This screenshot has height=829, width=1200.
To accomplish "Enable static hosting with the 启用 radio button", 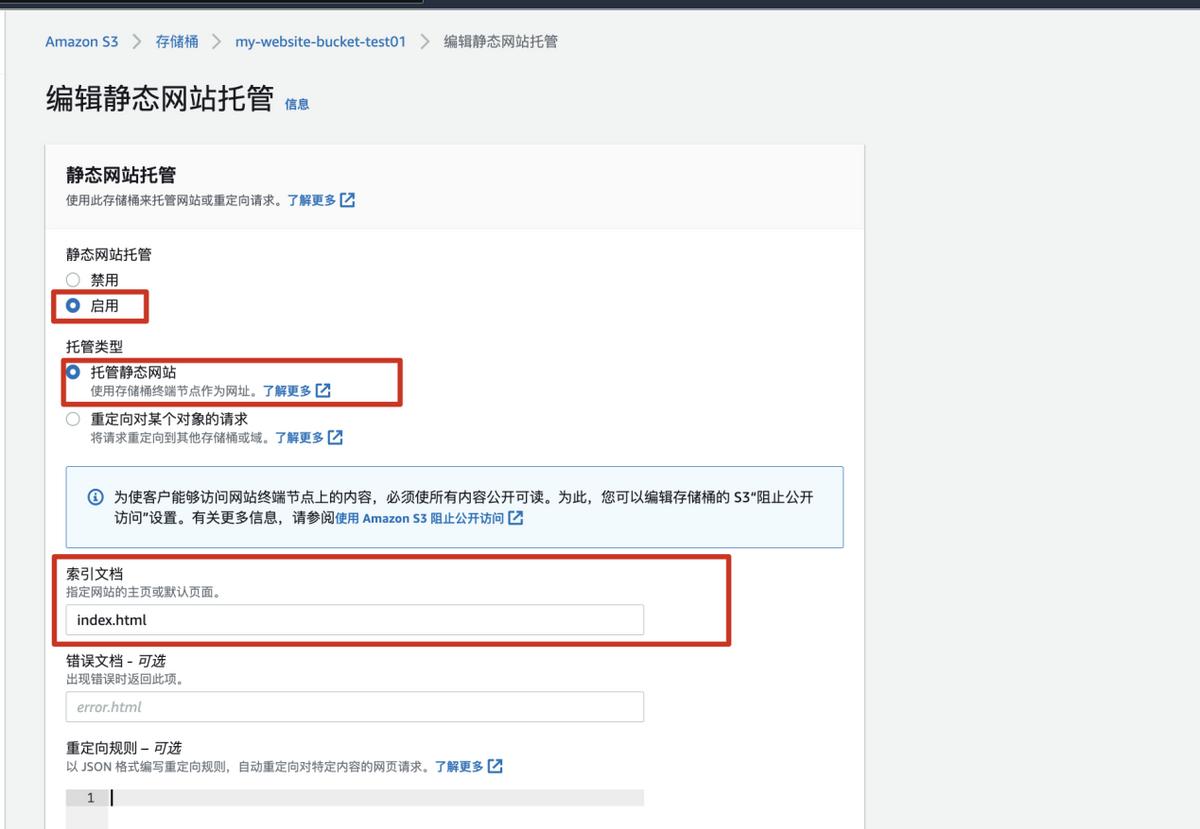I will tap(72, 305).
